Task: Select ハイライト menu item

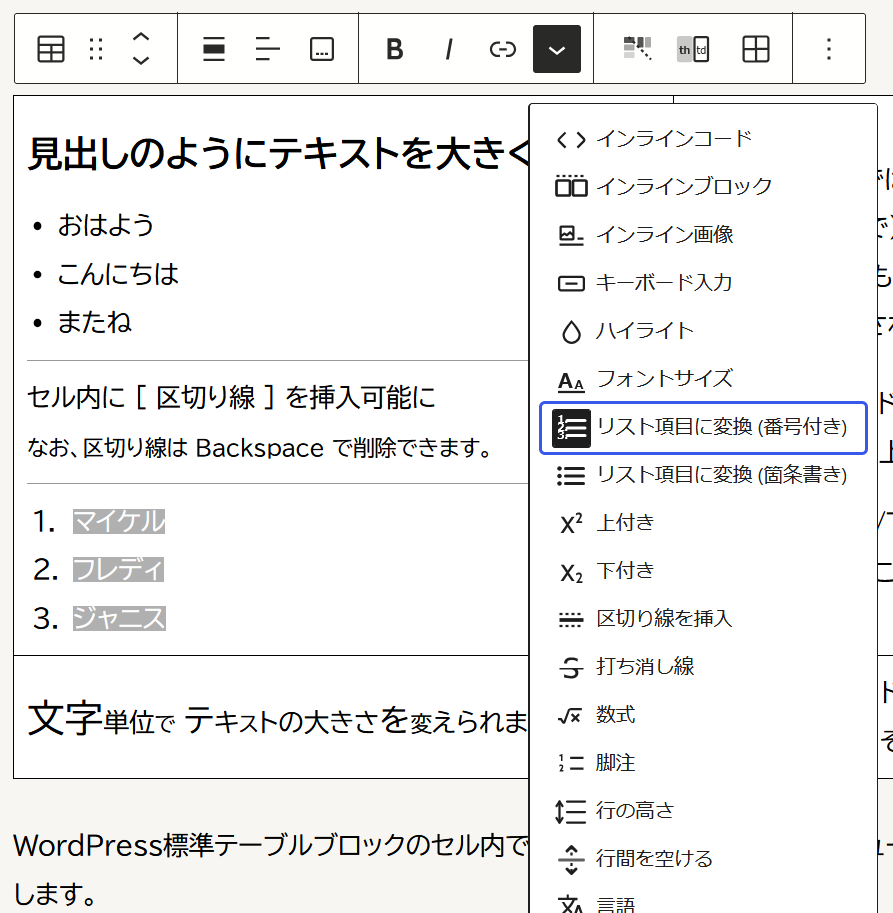Action: coord(703,331)
